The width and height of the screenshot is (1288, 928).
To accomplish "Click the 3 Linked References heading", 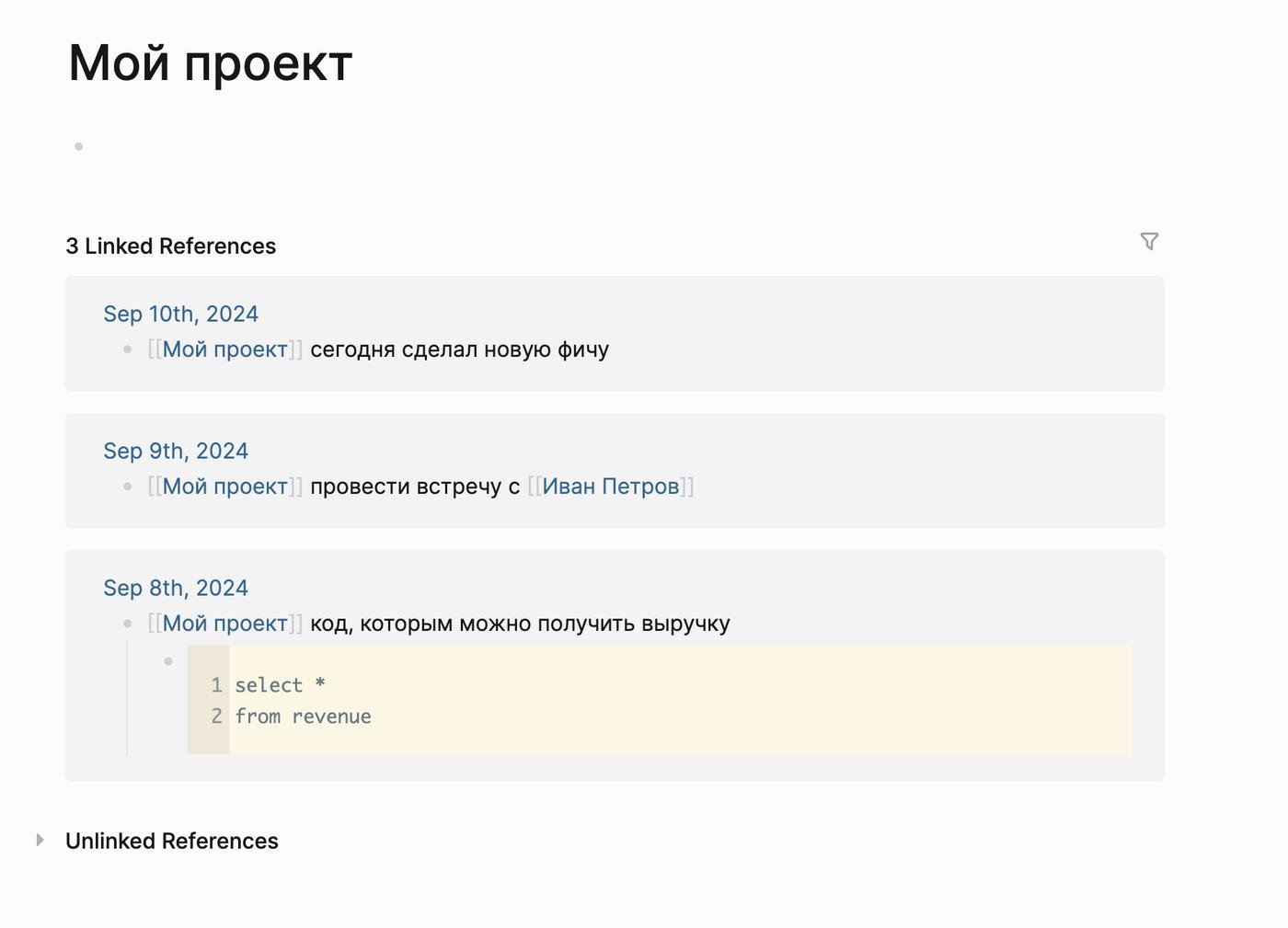I will click(x=170, y=246).
